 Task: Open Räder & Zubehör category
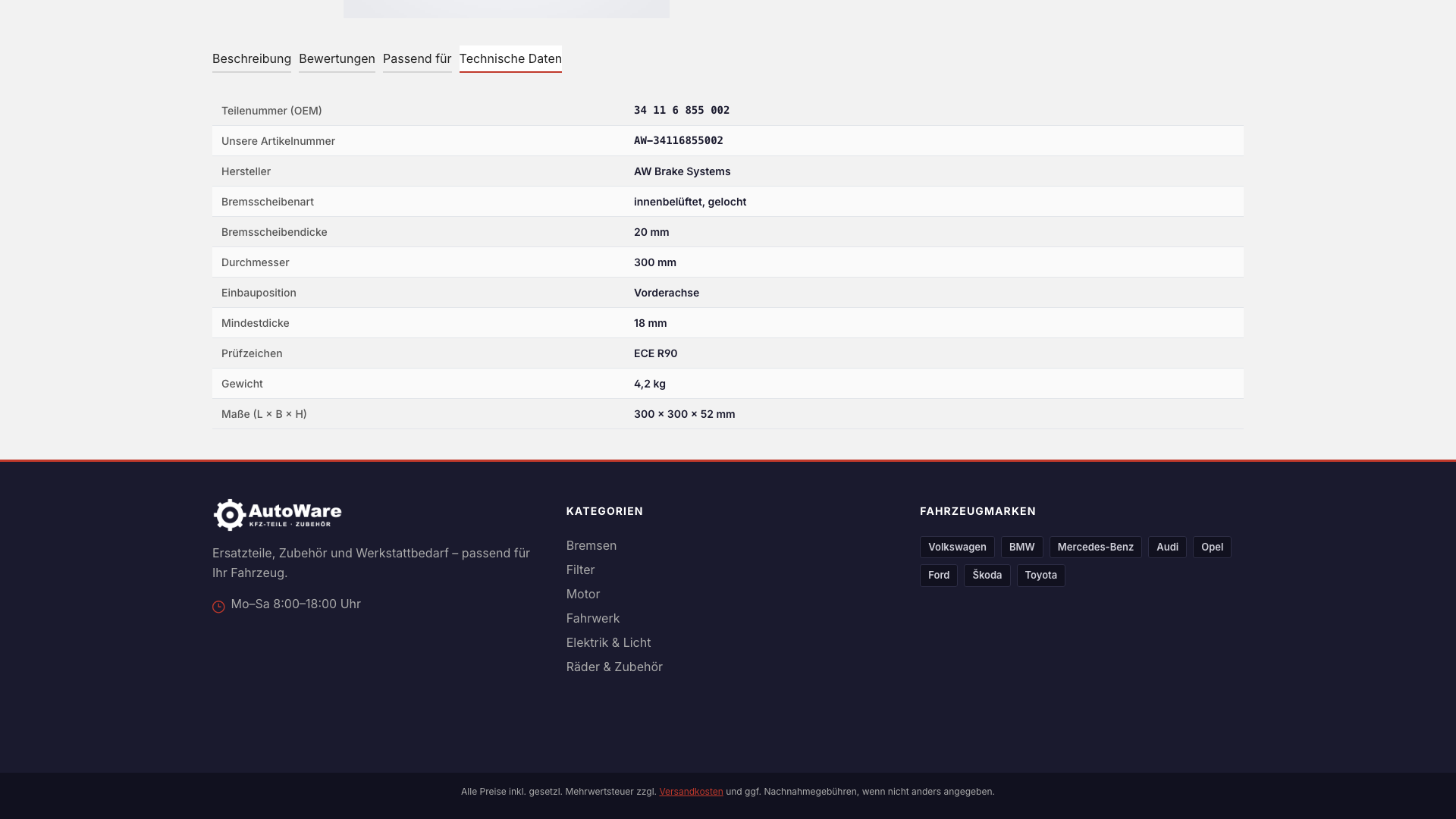click(614, 667)
